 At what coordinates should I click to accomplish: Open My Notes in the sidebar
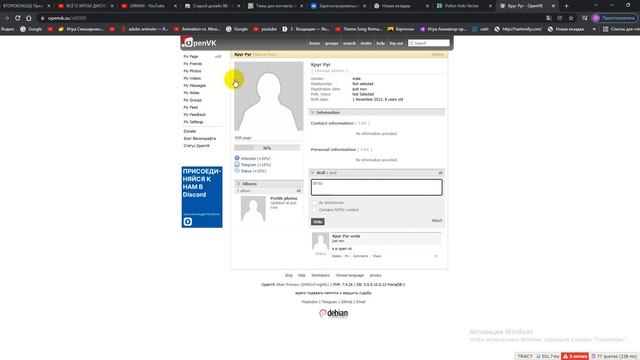(x=191, y=93)
